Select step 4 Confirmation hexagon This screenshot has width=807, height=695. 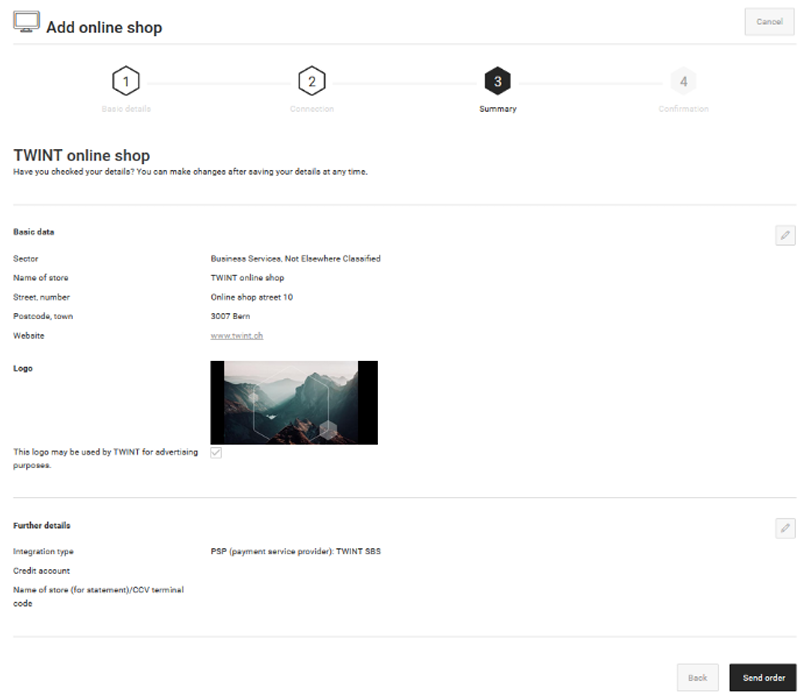coord(683,81)
